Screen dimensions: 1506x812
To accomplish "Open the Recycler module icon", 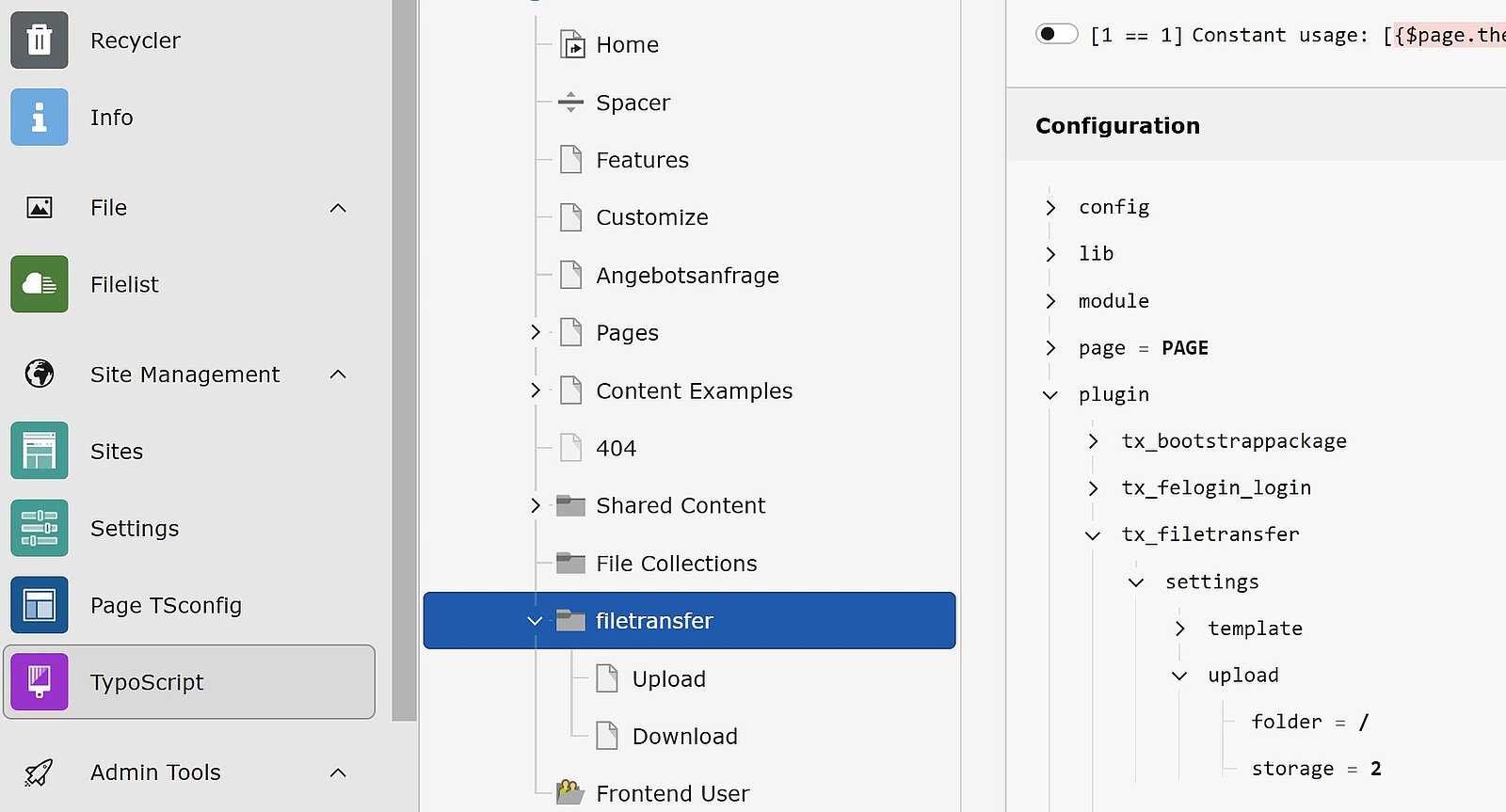I will (x=40, y=40).
